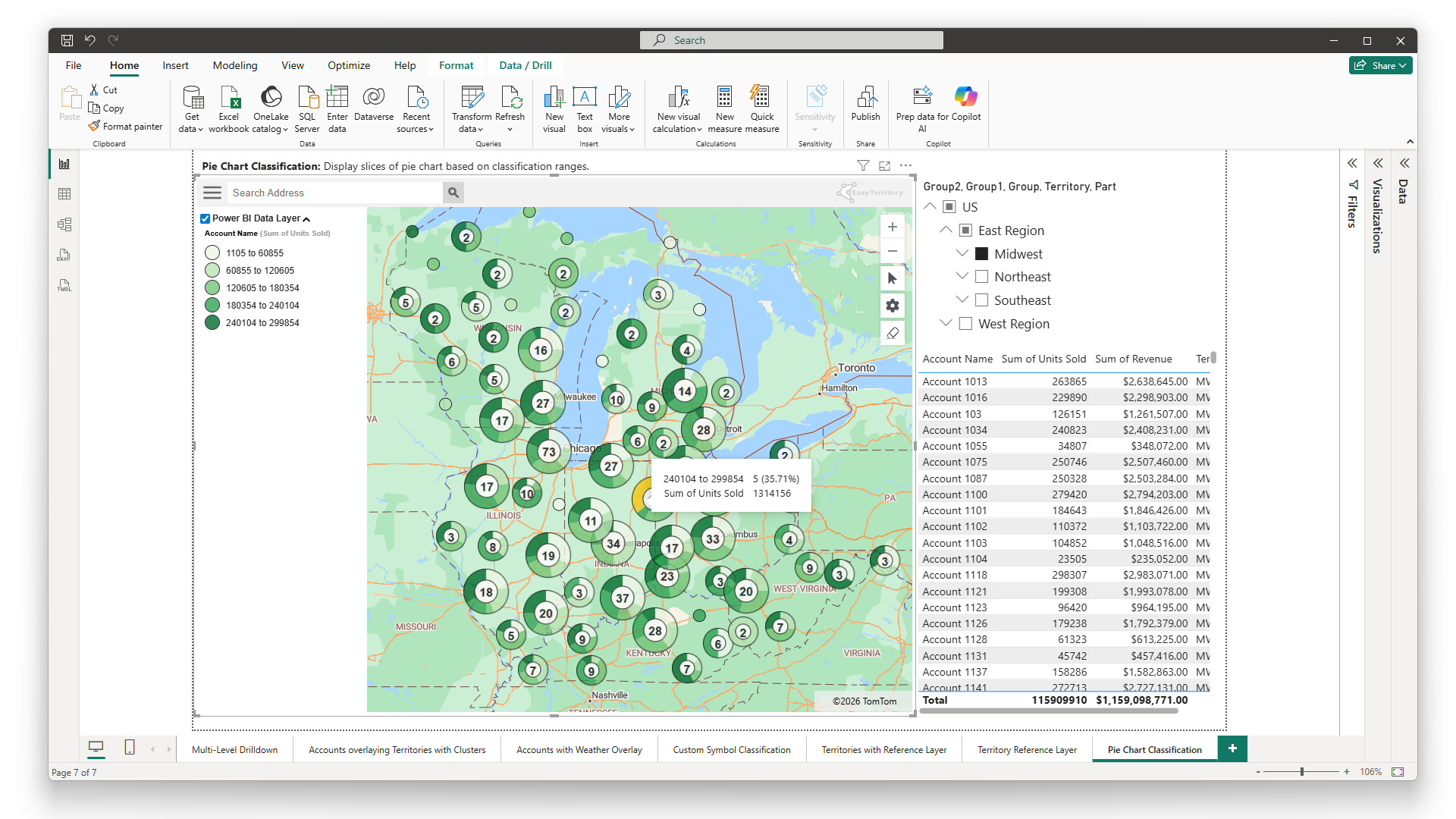
Task: Zoom in on the map using the plus control
Action: (892, 226)
